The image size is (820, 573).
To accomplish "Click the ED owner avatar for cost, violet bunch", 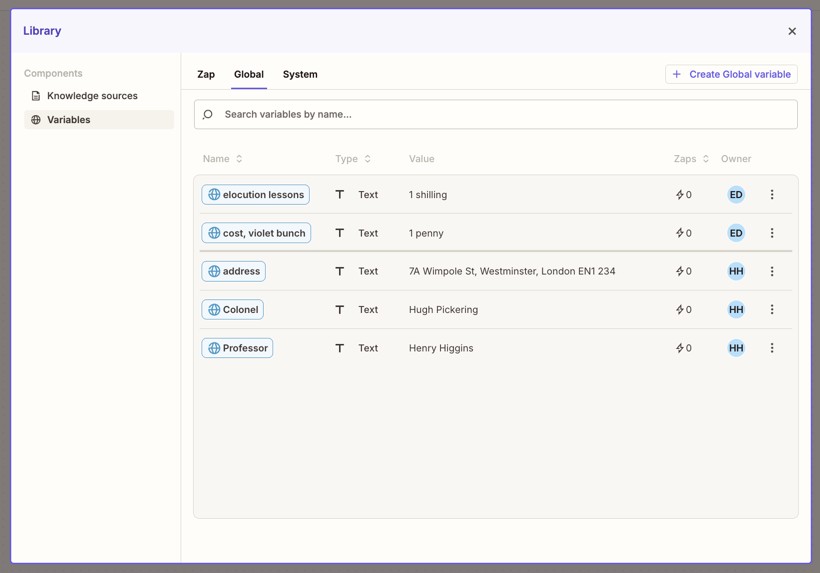I will [x=736, y=233].
